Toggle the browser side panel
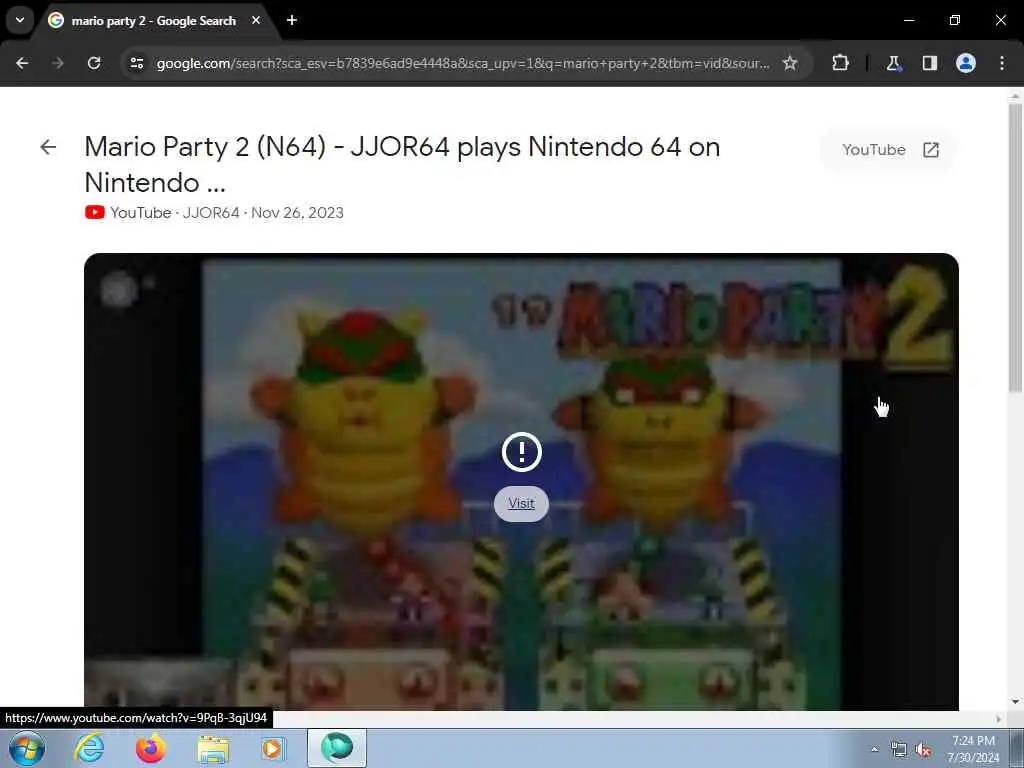The height and width of the screenshot is (768, 1024). (930, 63)
